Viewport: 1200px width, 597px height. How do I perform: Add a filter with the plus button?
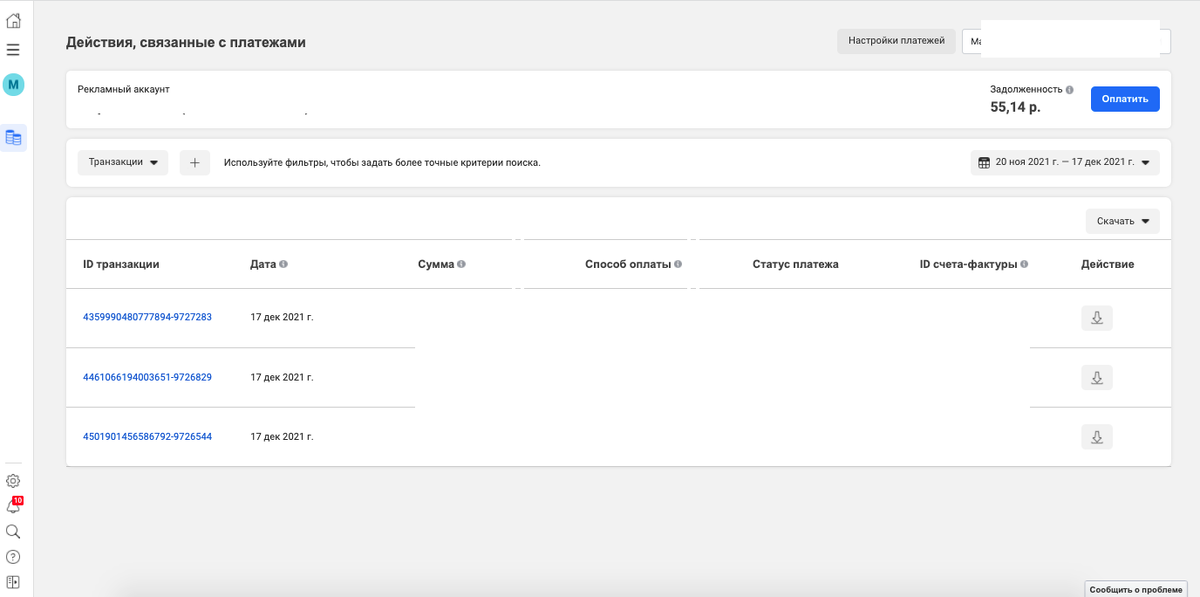[195, 162]
